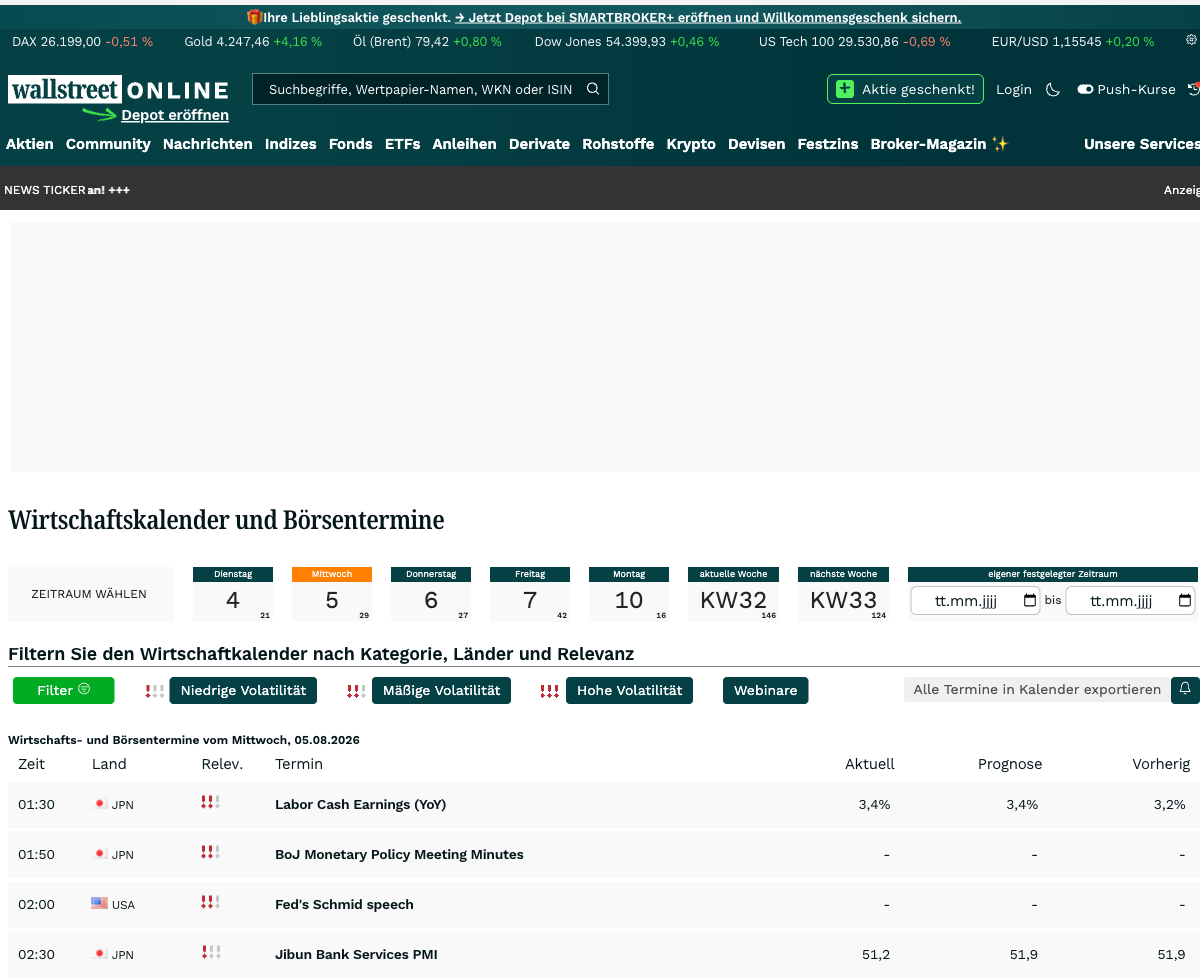
Task: Select Freitag 7 date tab
Action: click(x=530, y=594)
